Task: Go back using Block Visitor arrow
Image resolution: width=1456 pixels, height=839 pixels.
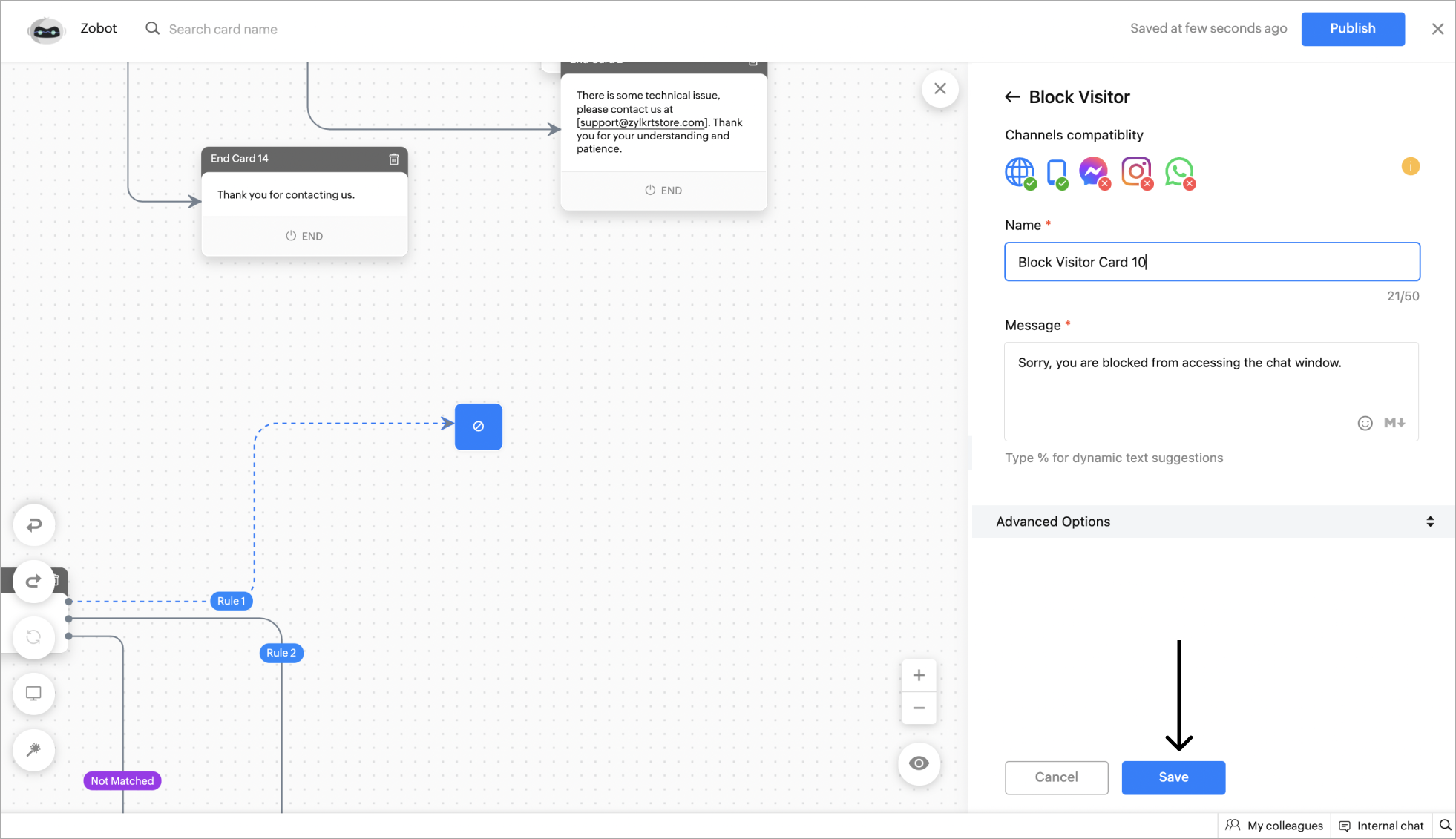Action: click(1012, 97)
